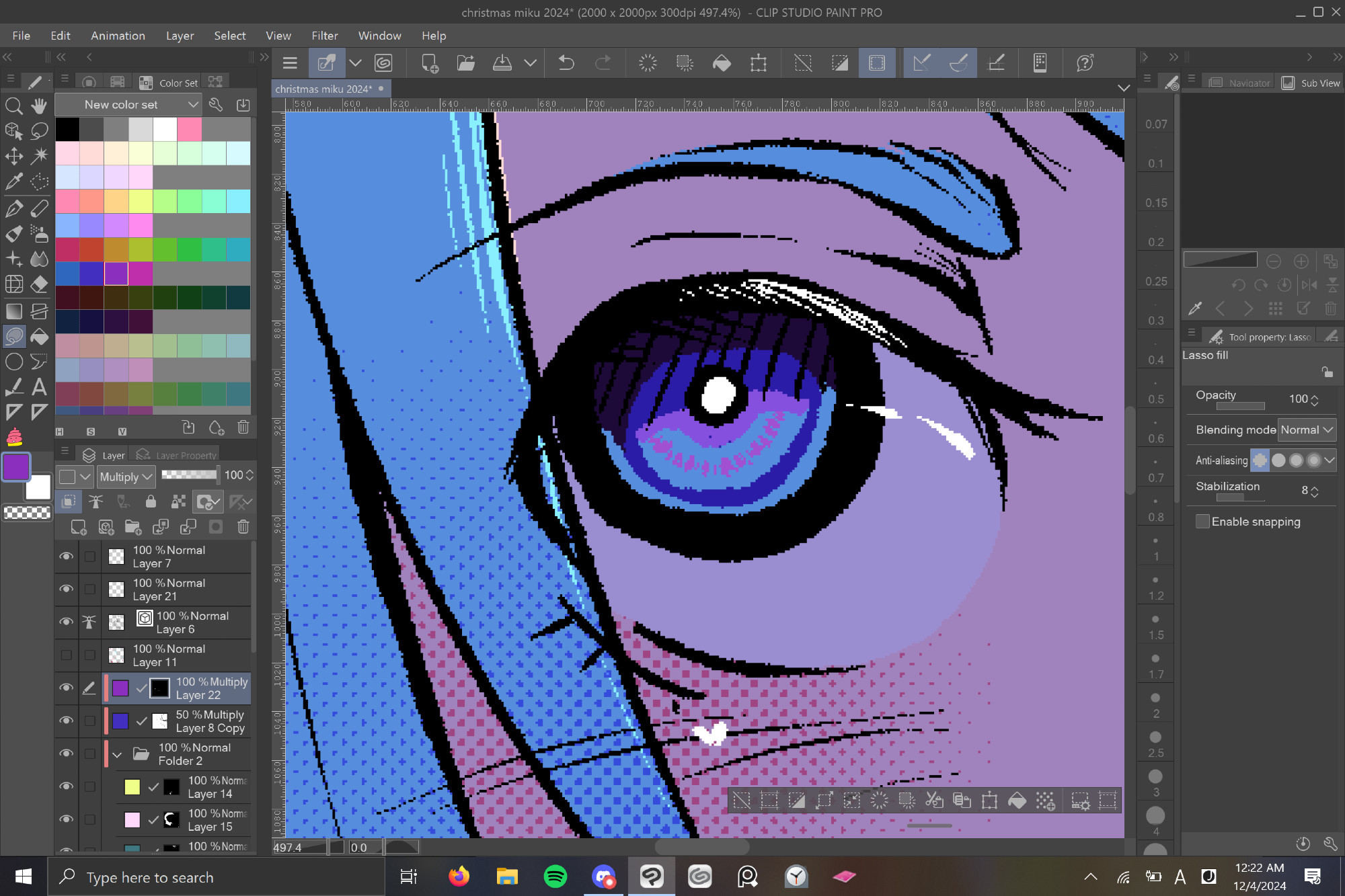Select the Figure circle tool
Viewport: 1345px width, 896px height.
13,362
